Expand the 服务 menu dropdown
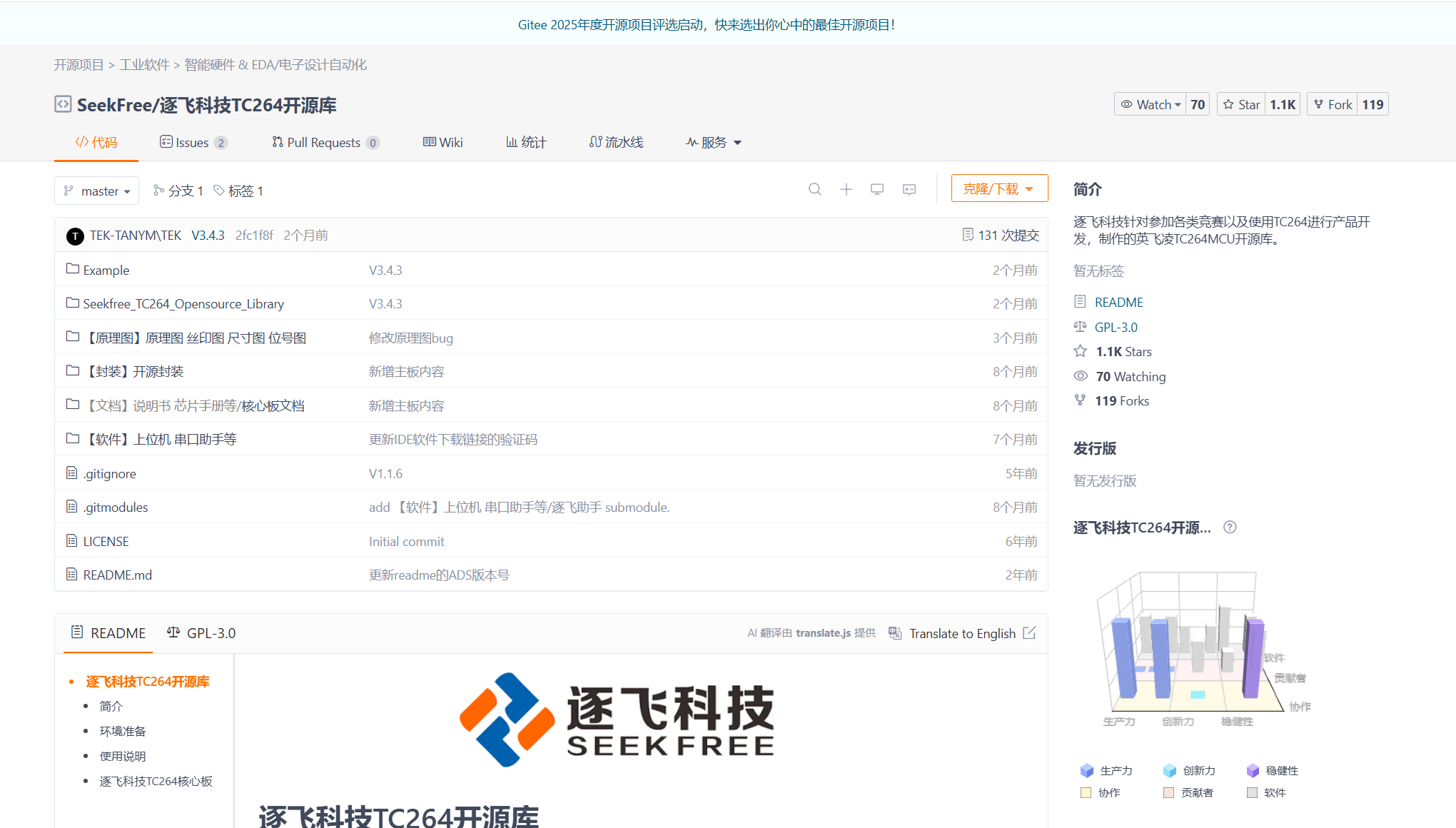The height and width of the screenshot is (828, 1456). (714, 142)
